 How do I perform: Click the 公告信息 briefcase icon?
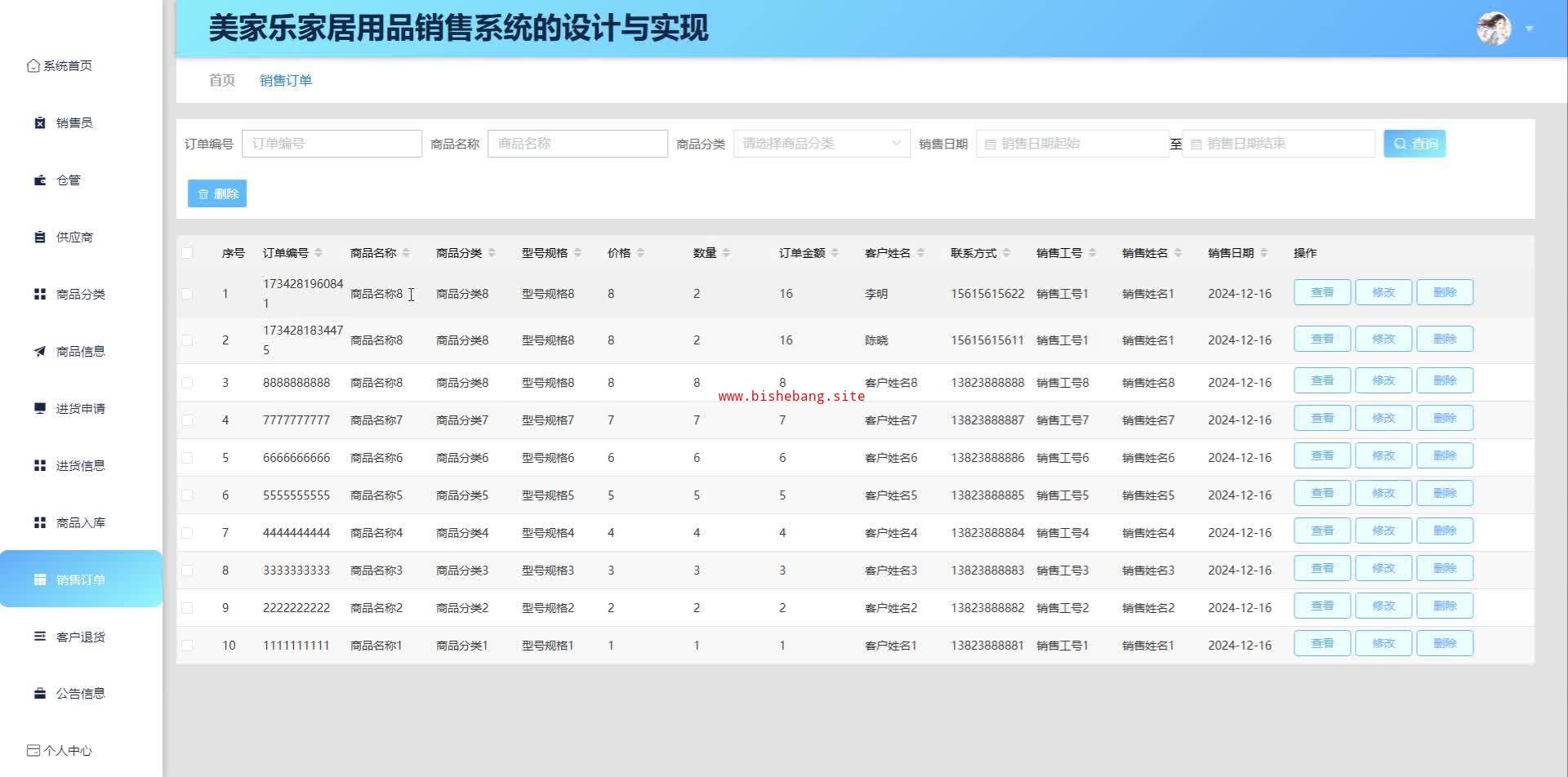coord(39,694)
